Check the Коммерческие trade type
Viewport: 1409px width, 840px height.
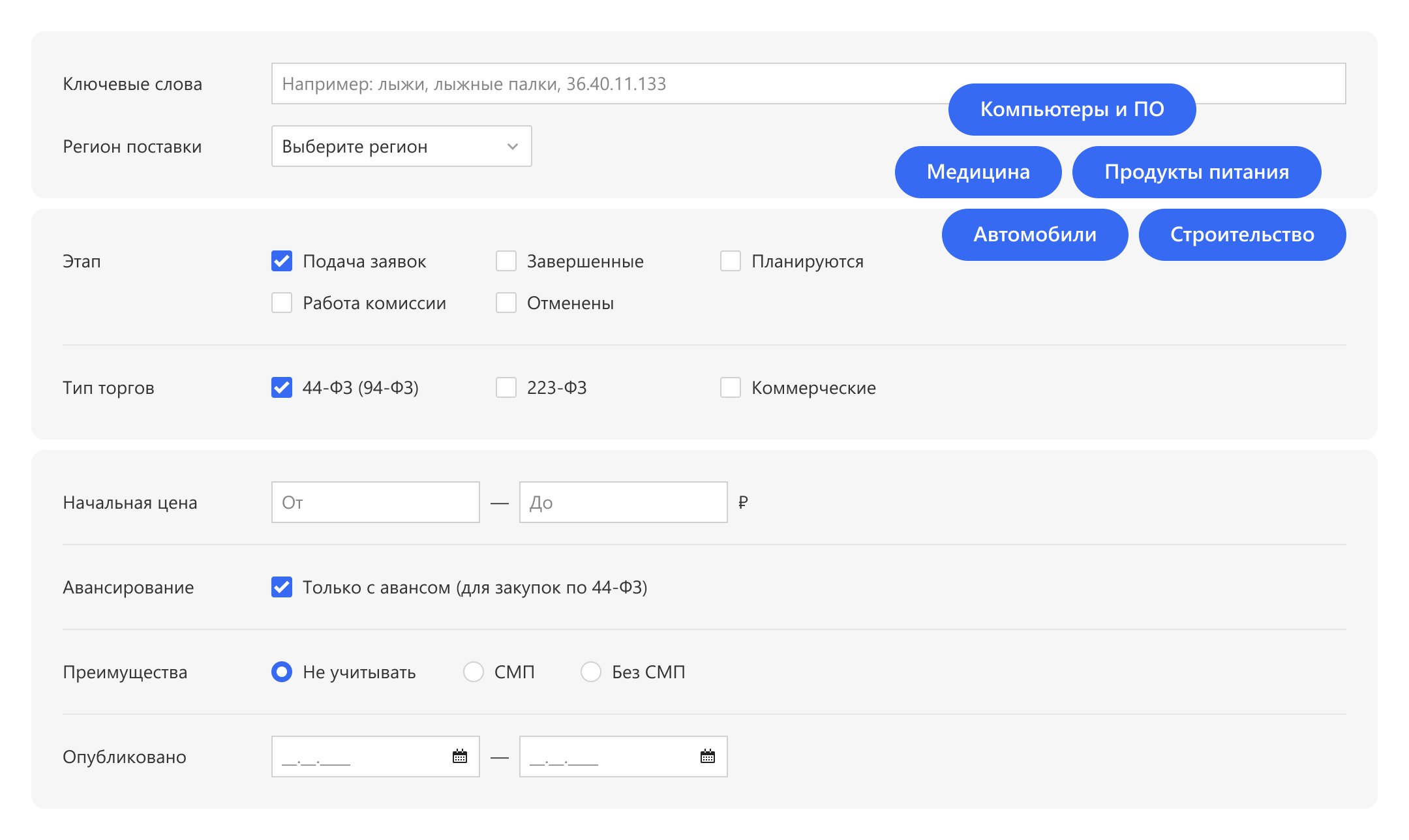(x=731, y=388)
